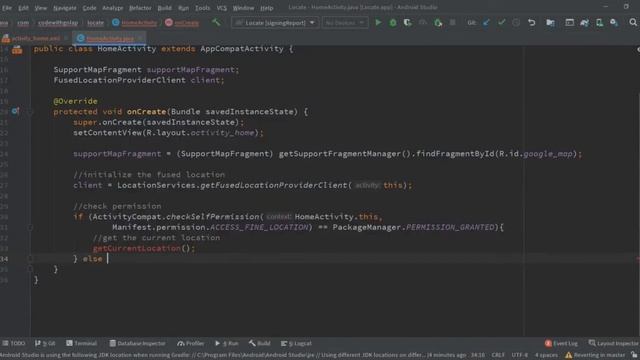Screen dimensions: 640x360
Task: Sync Project with Gradle Files icon
Action: pyautogui.click(x=584, y=22)
